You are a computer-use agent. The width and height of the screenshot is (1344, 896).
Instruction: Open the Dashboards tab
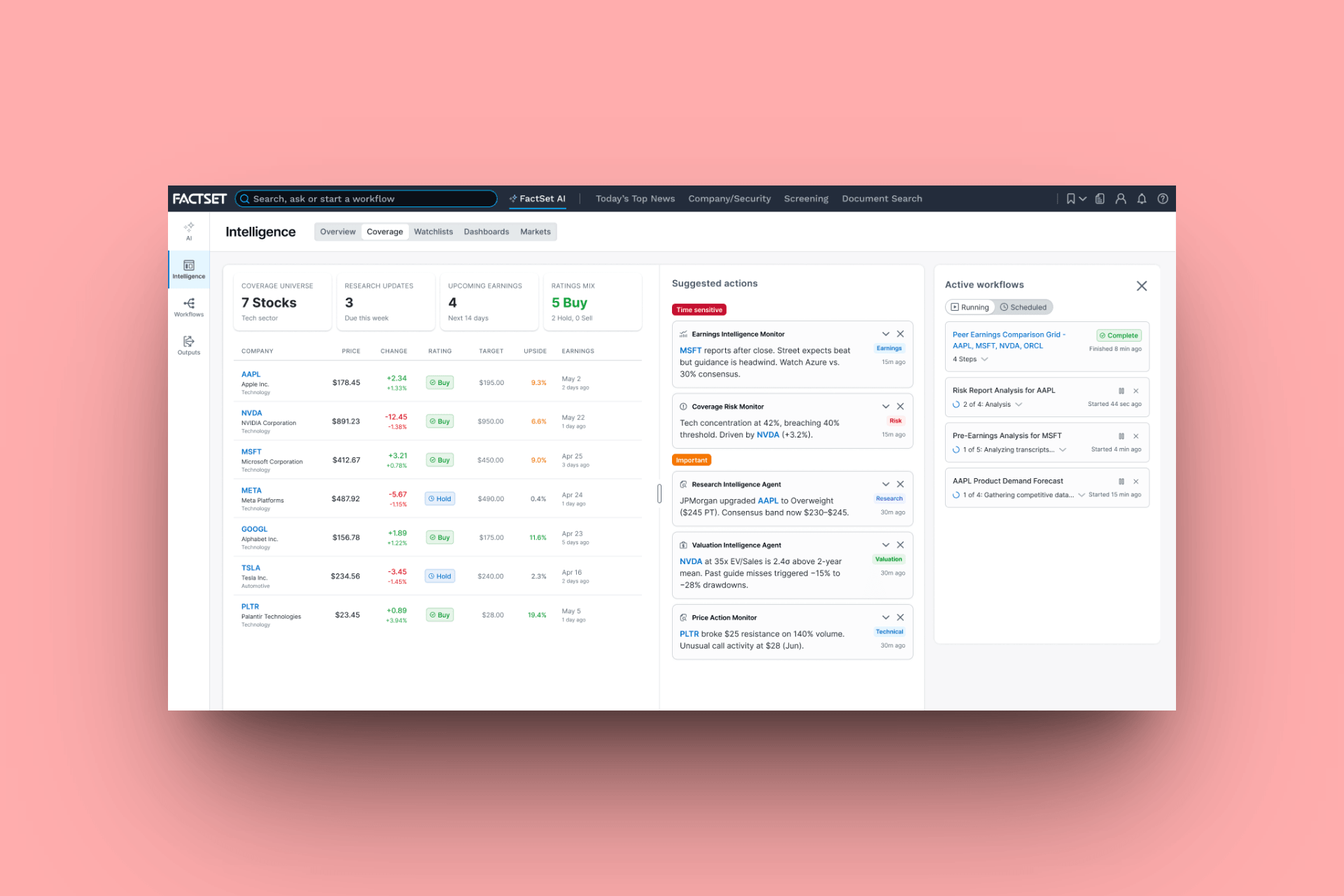click(486, 232)
